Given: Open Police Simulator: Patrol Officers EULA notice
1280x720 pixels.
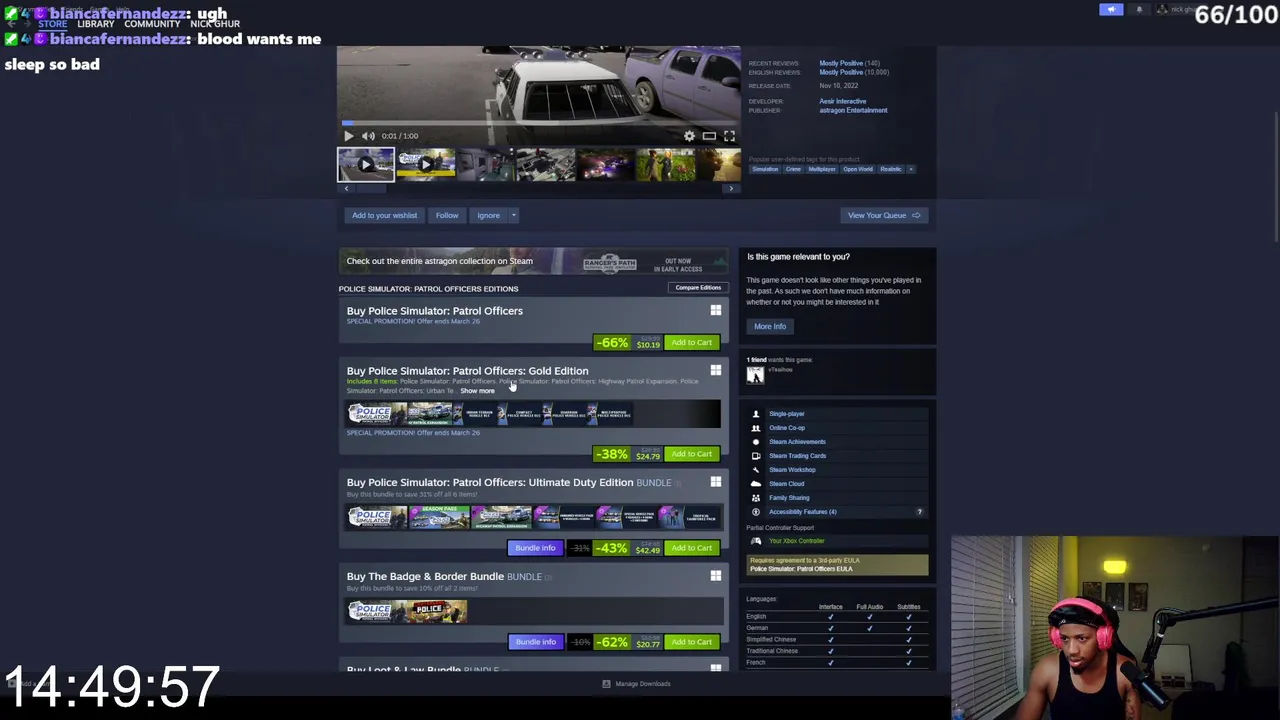Looking at the screenshot, I should [x=837, y=565].
